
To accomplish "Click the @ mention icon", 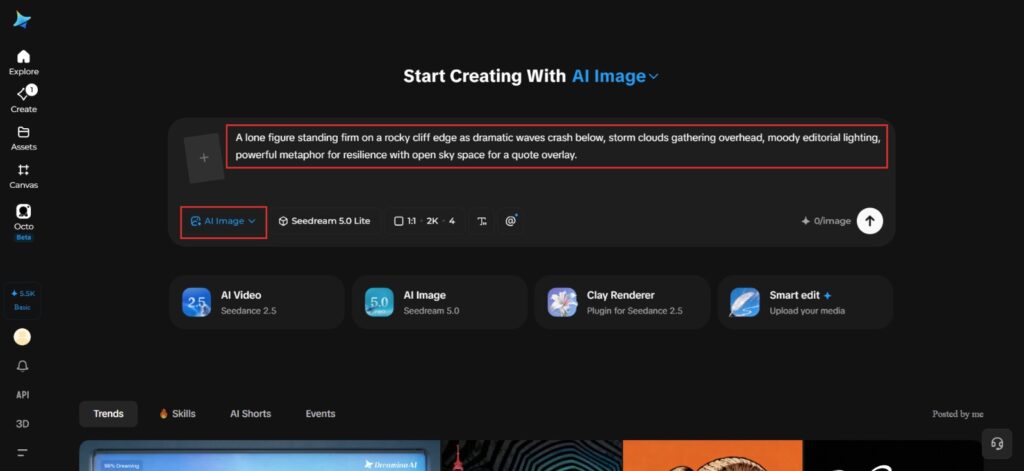I will tap(511, 221).
